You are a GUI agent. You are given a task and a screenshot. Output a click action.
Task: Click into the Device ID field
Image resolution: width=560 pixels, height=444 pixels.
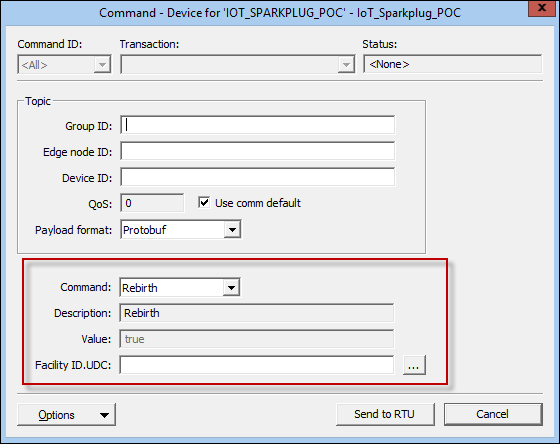[x=258, y=177]
